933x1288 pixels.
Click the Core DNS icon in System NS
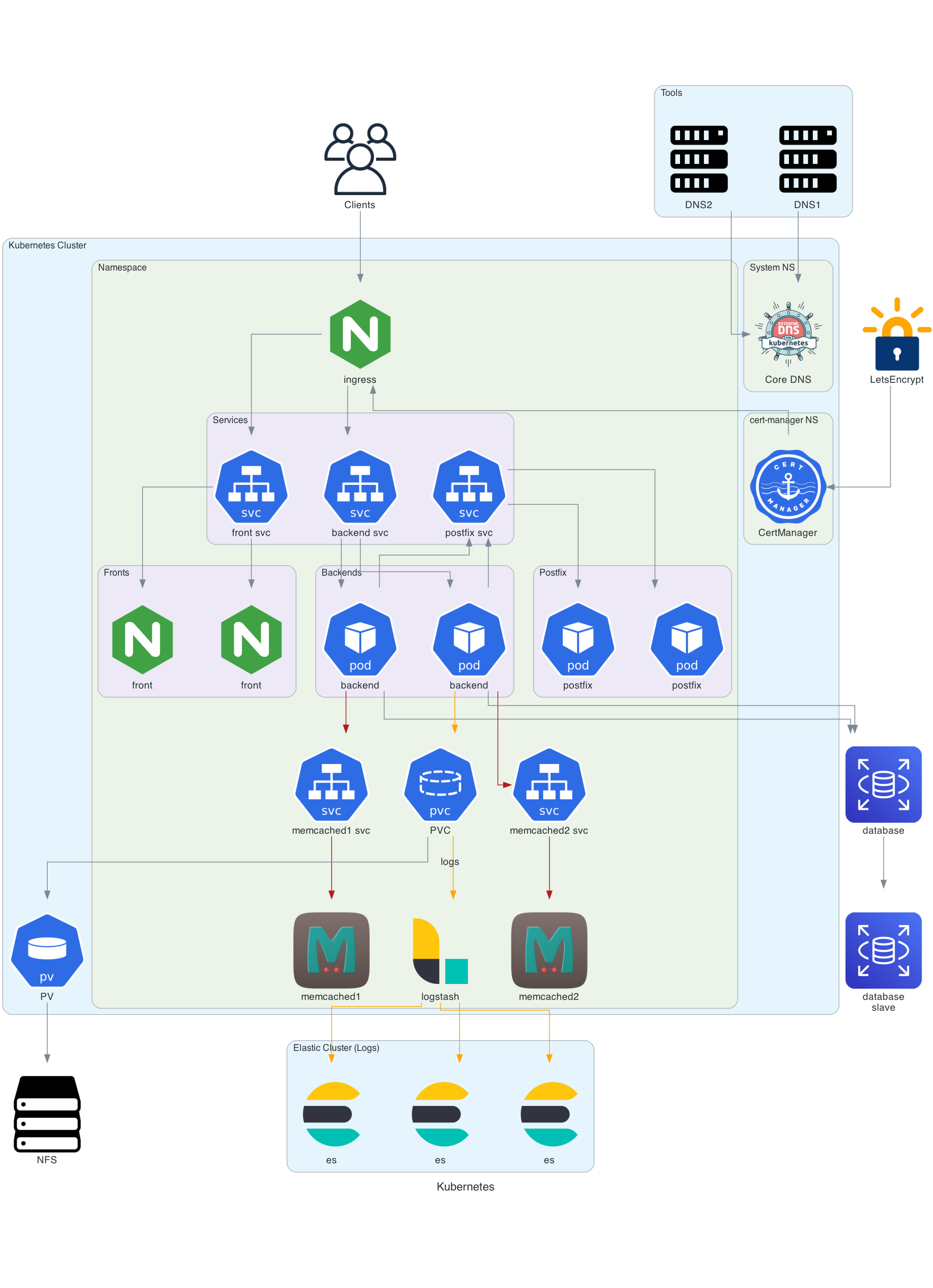(788, 333)
